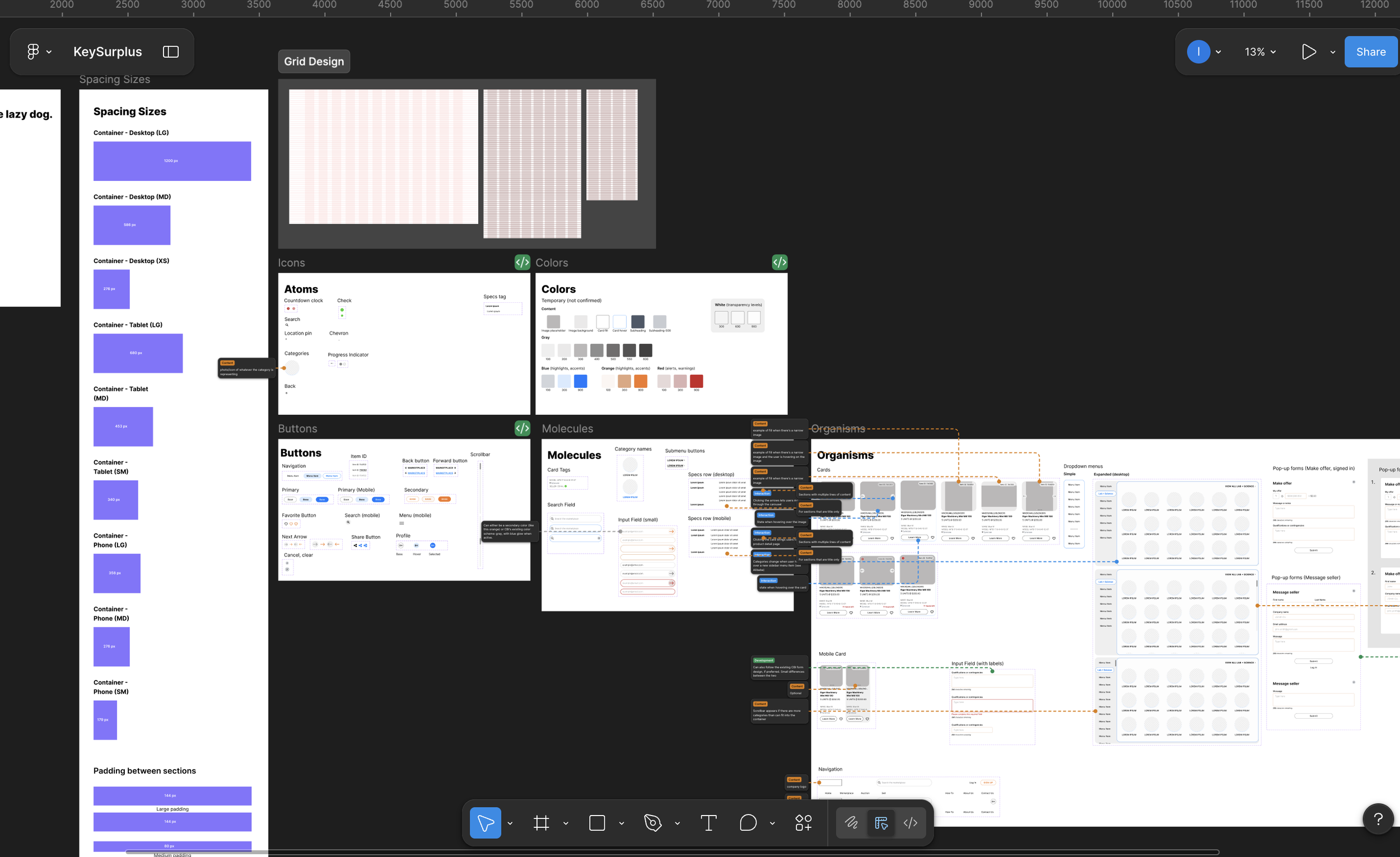1400x857 pixels.
Task: Open the Help question mark button
Action: coord(1379,818)
